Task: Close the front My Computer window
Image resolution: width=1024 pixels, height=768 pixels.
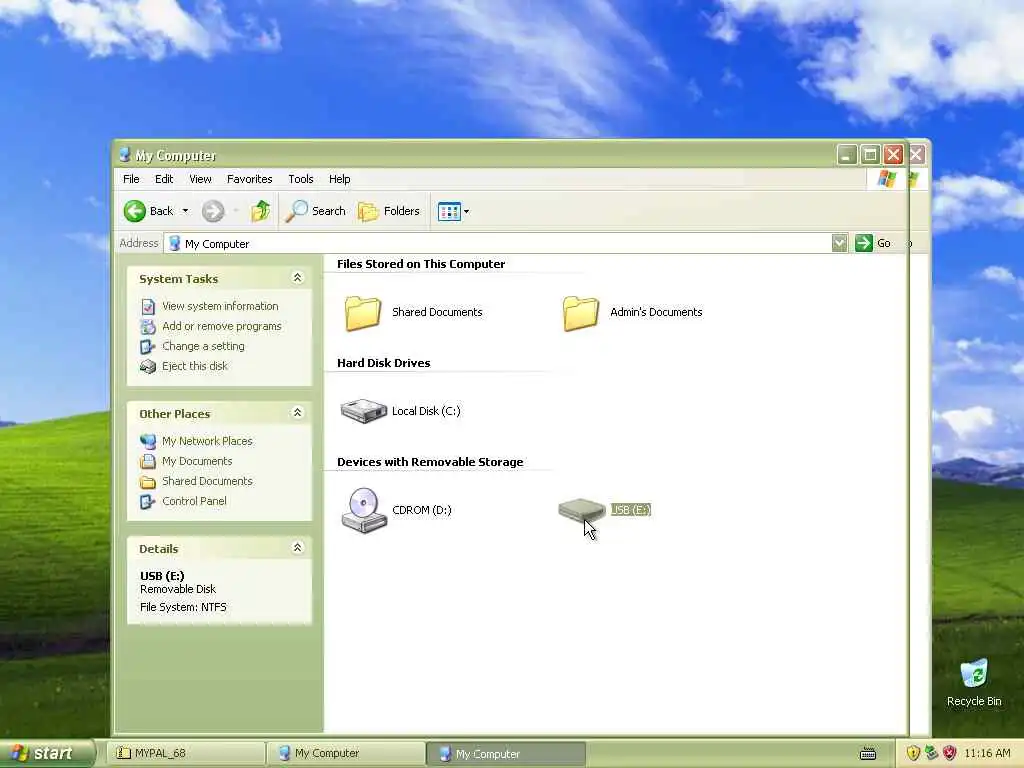Action: 893,155
